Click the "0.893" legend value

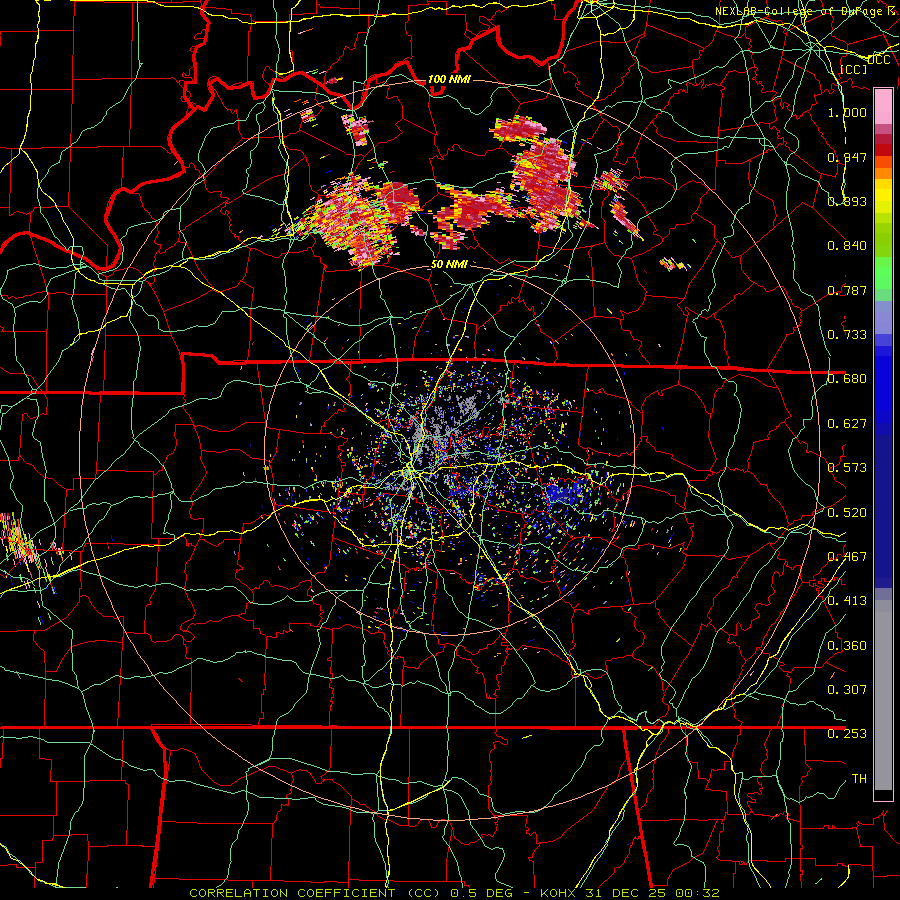(847, 201)
